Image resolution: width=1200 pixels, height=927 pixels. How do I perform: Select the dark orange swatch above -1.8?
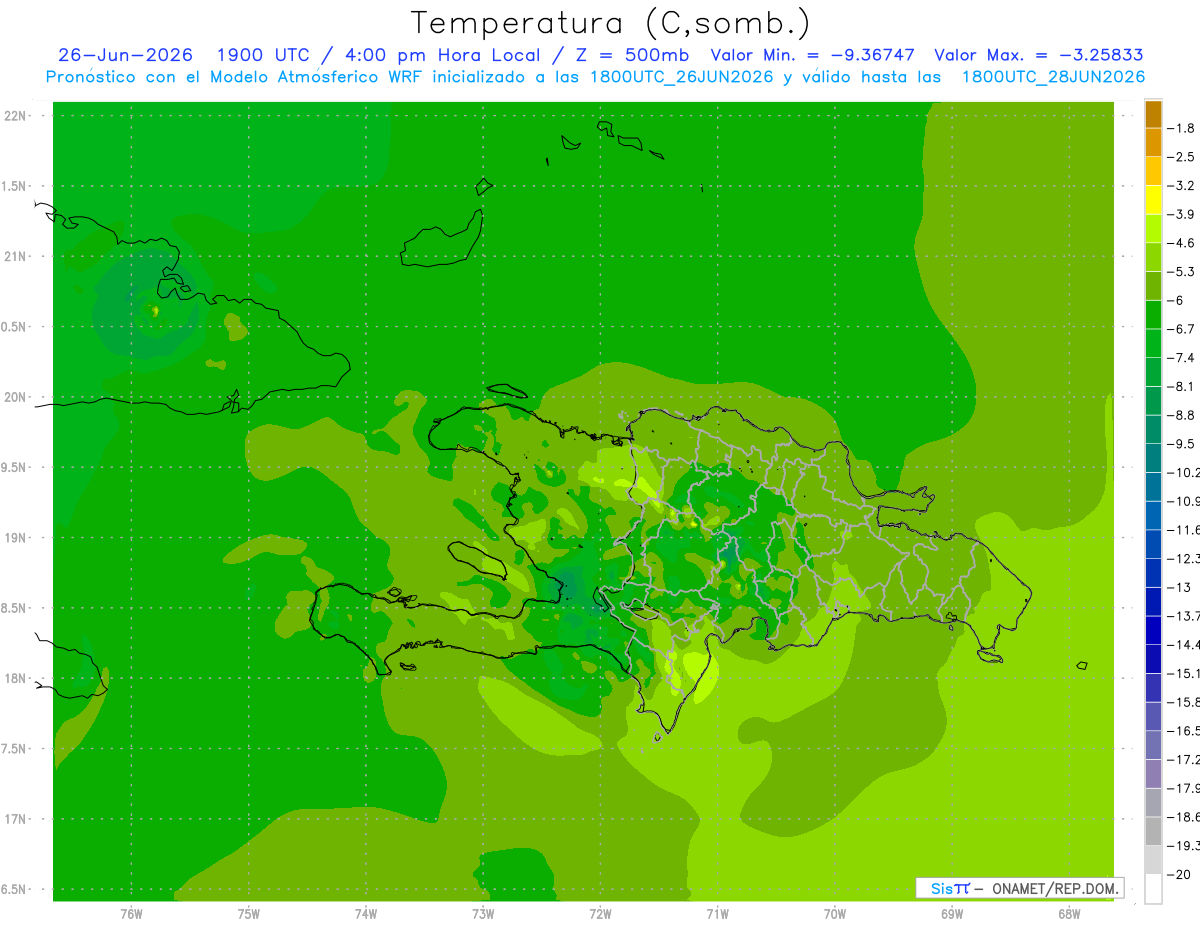(x=1153, y=114)
